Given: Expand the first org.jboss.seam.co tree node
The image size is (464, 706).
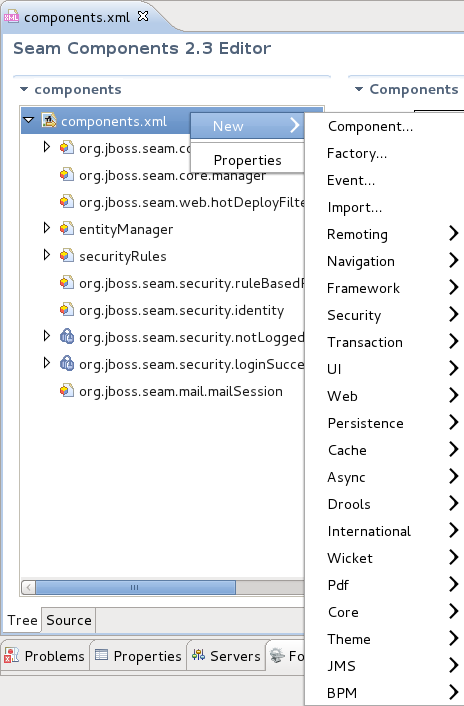Looking at the screenshot, I should (46, 147).
